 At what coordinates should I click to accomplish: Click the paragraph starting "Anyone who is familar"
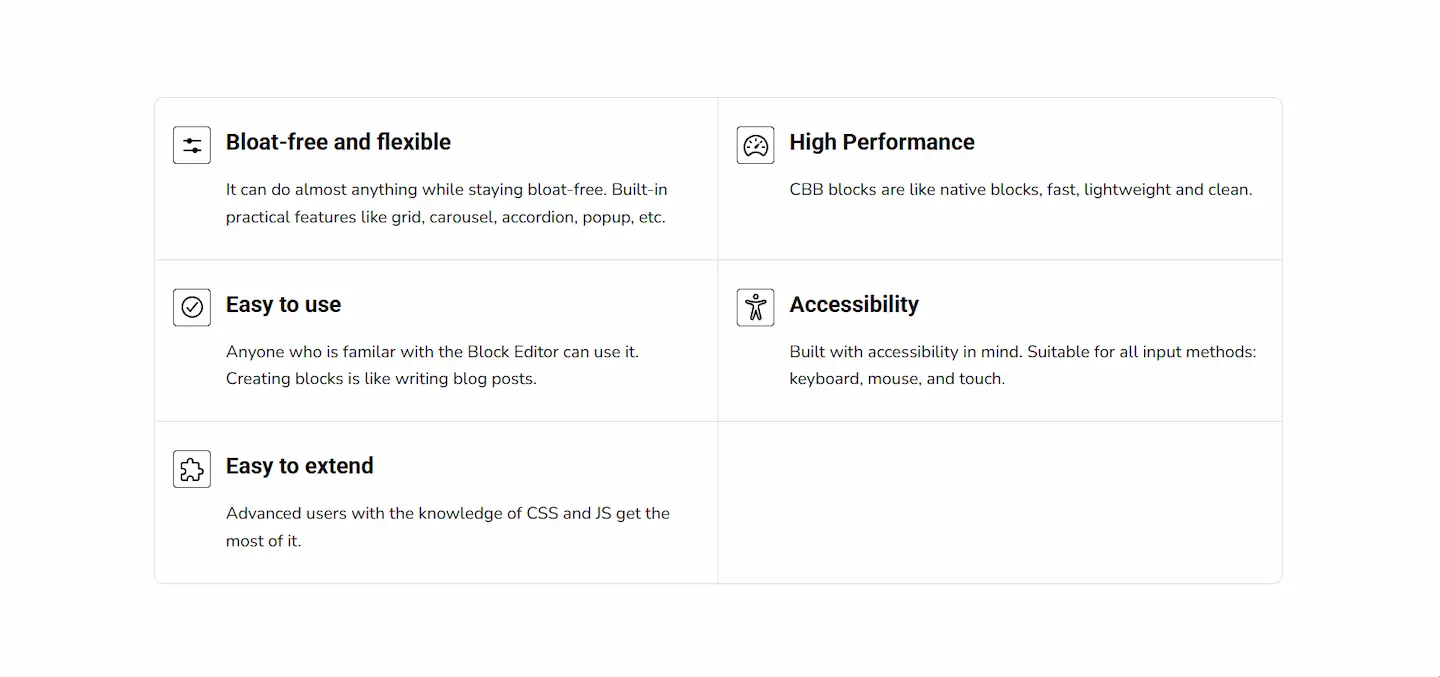[x=432, y=365]
